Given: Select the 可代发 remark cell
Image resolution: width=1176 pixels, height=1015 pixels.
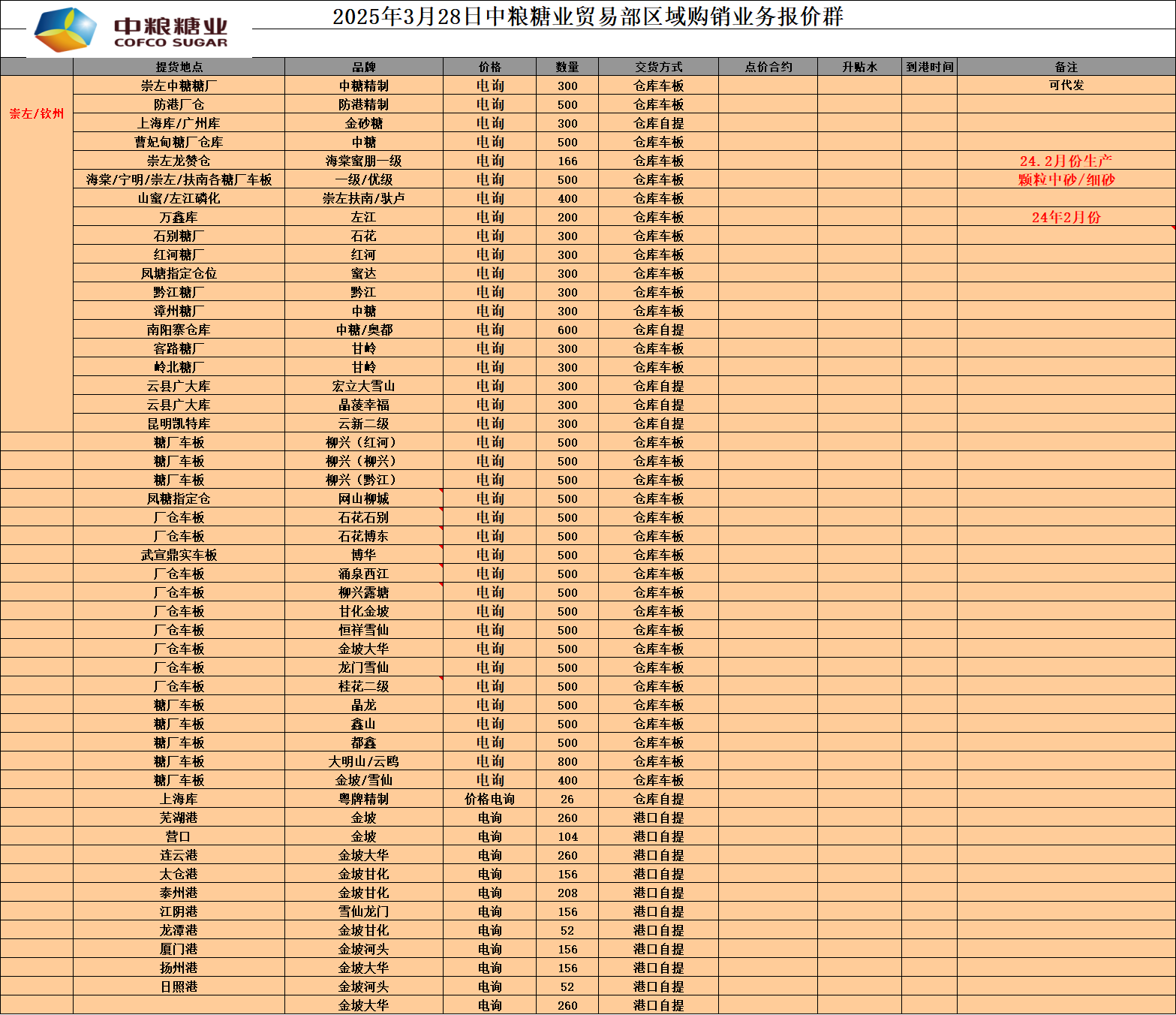Looking at the screenshot, I should 1066,86.
